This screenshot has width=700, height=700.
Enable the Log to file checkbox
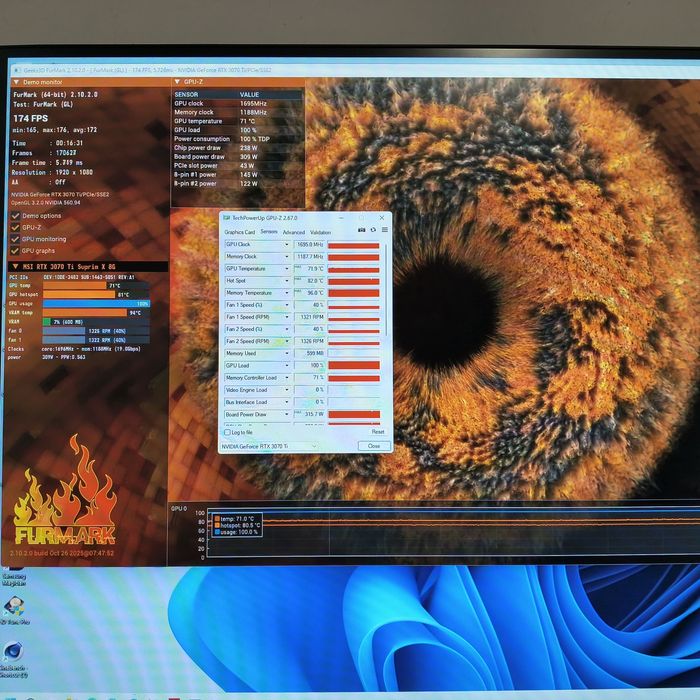[x=227, y=433]
